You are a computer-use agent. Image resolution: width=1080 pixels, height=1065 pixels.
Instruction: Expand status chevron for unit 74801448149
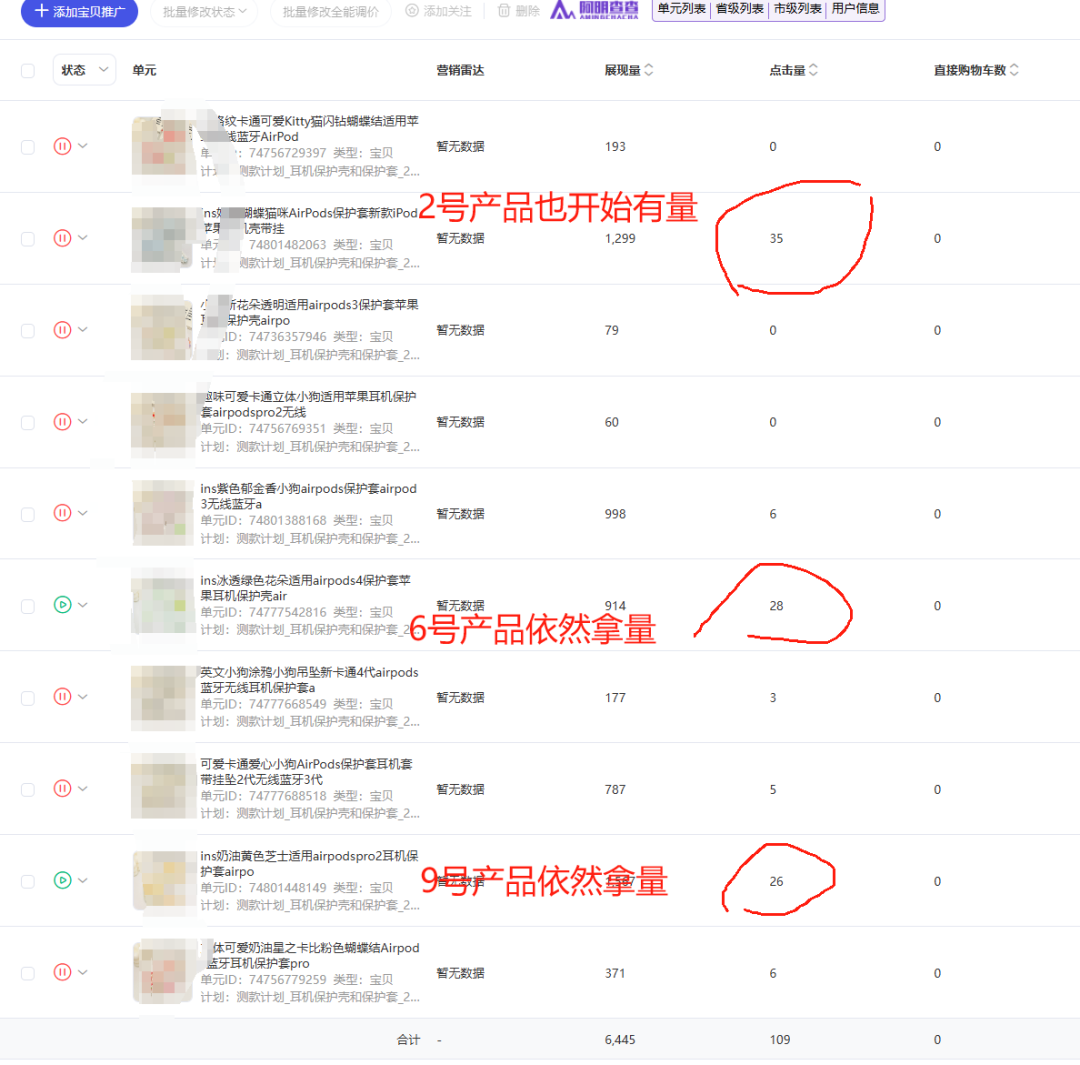[x=83, y=880]
